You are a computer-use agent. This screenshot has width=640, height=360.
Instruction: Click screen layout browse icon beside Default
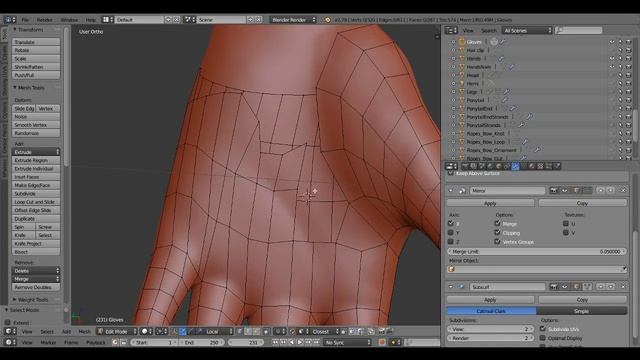[107, 20]
